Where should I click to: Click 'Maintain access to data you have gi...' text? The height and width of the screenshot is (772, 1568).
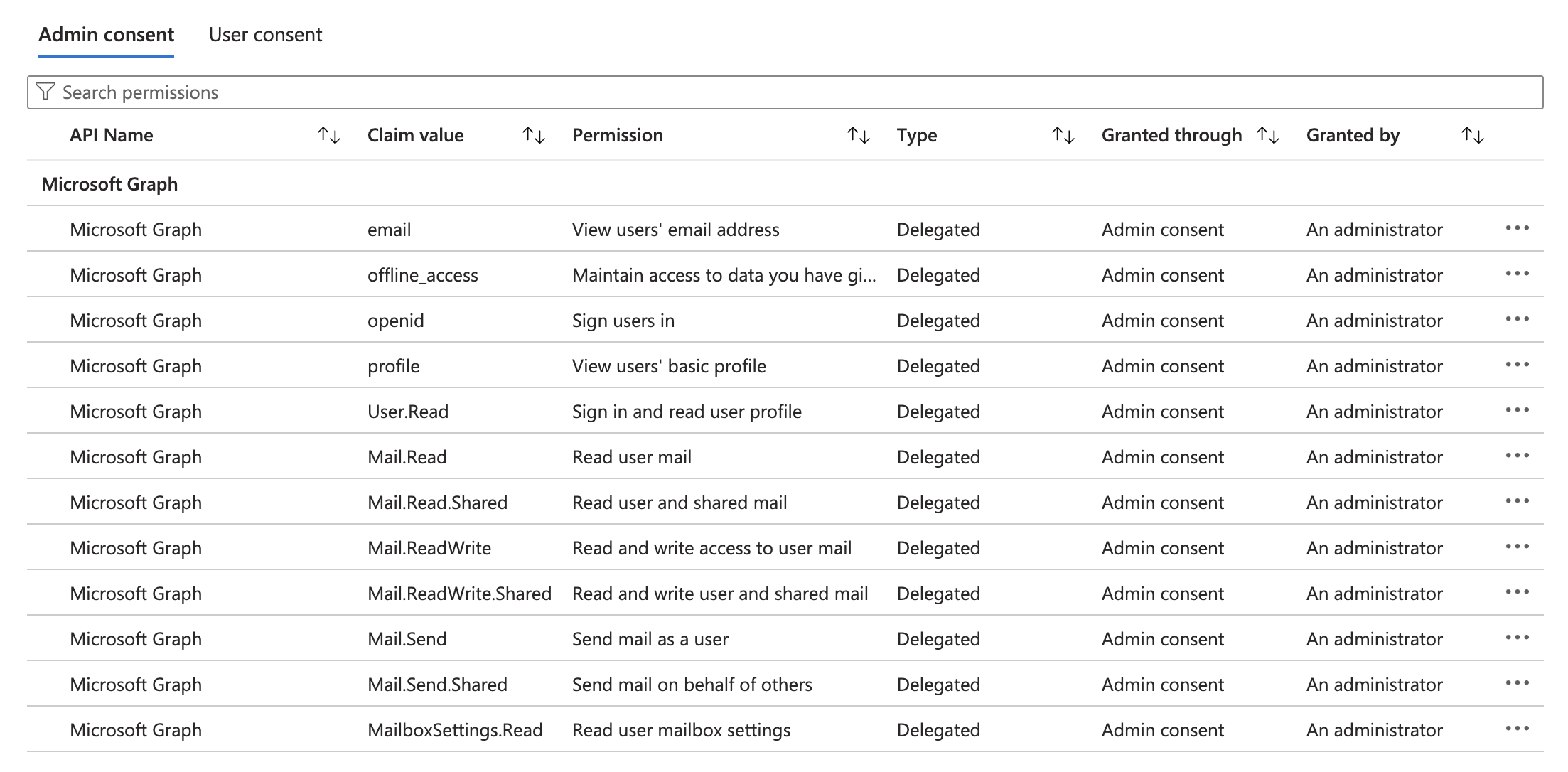pos(724,275)
